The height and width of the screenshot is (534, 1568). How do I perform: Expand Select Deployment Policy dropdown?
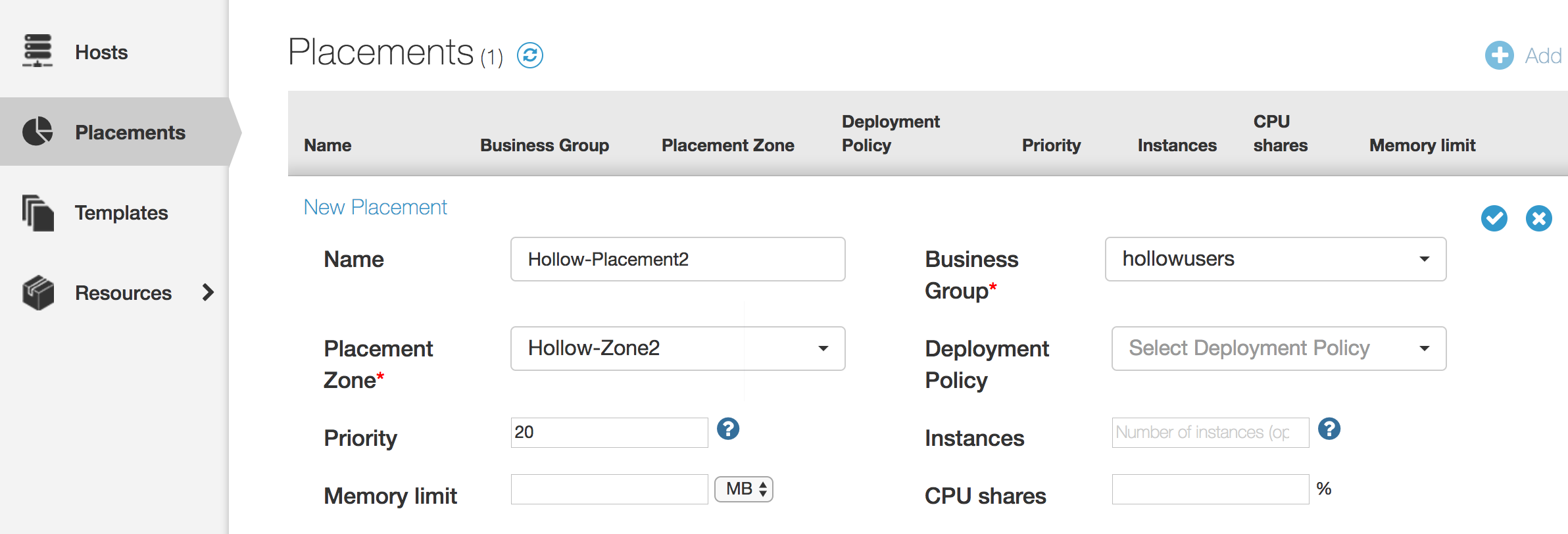click(1278, 349)
